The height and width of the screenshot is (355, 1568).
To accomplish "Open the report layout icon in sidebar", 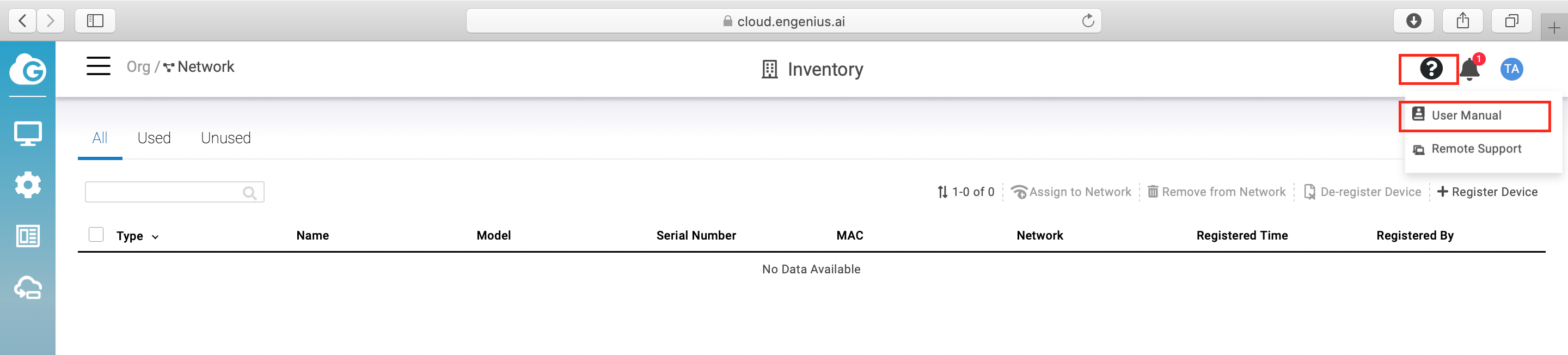I will [28, 236].
